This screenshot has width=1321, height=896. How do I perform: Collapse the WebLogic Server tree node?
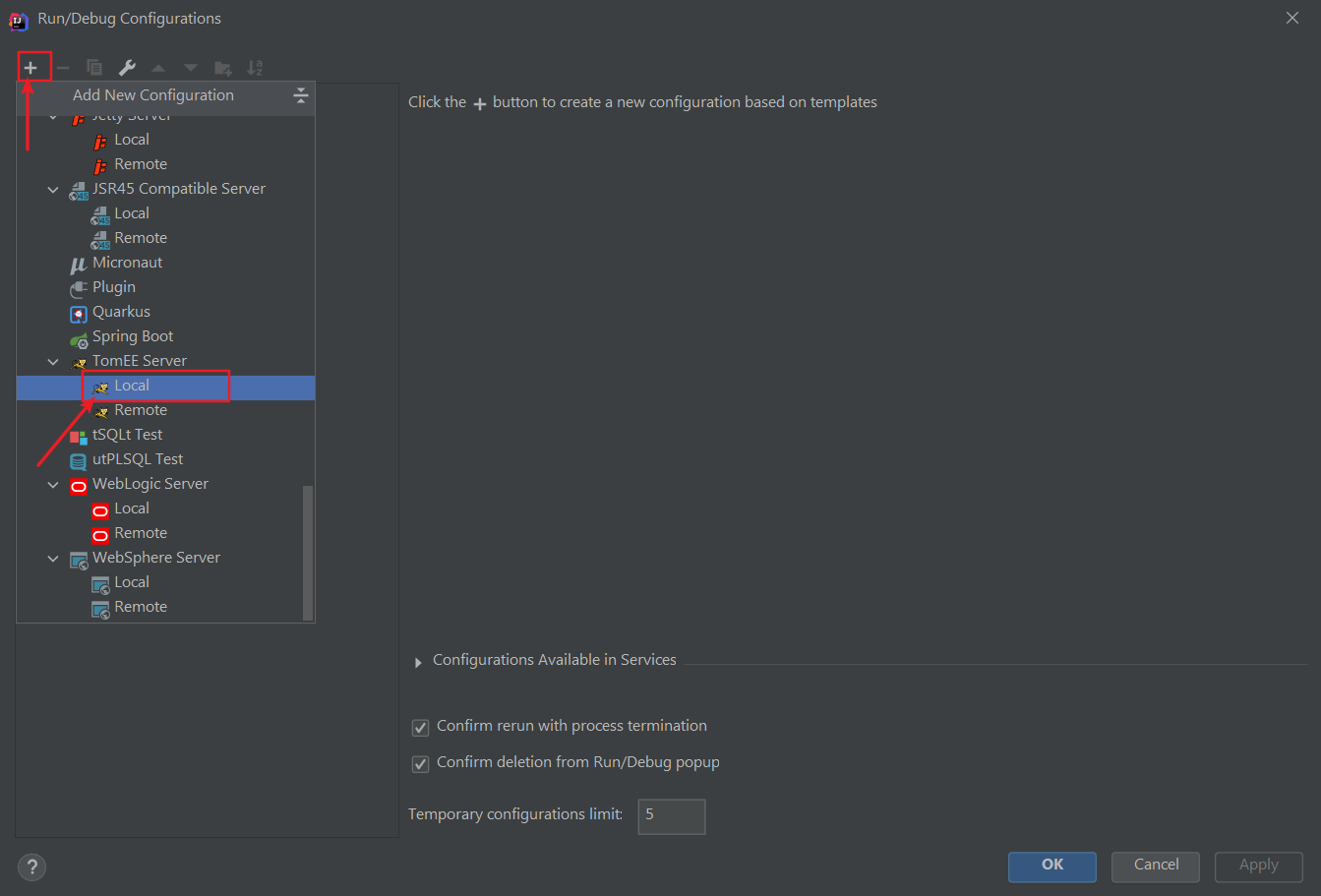(53, 484)
